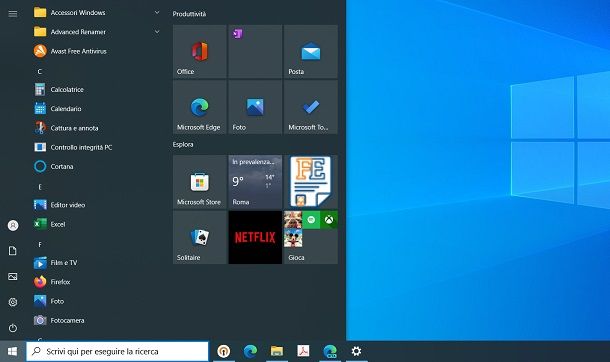Click the taskbar search box
Screen dimensions: 610x362
click(x=117, y=352)
